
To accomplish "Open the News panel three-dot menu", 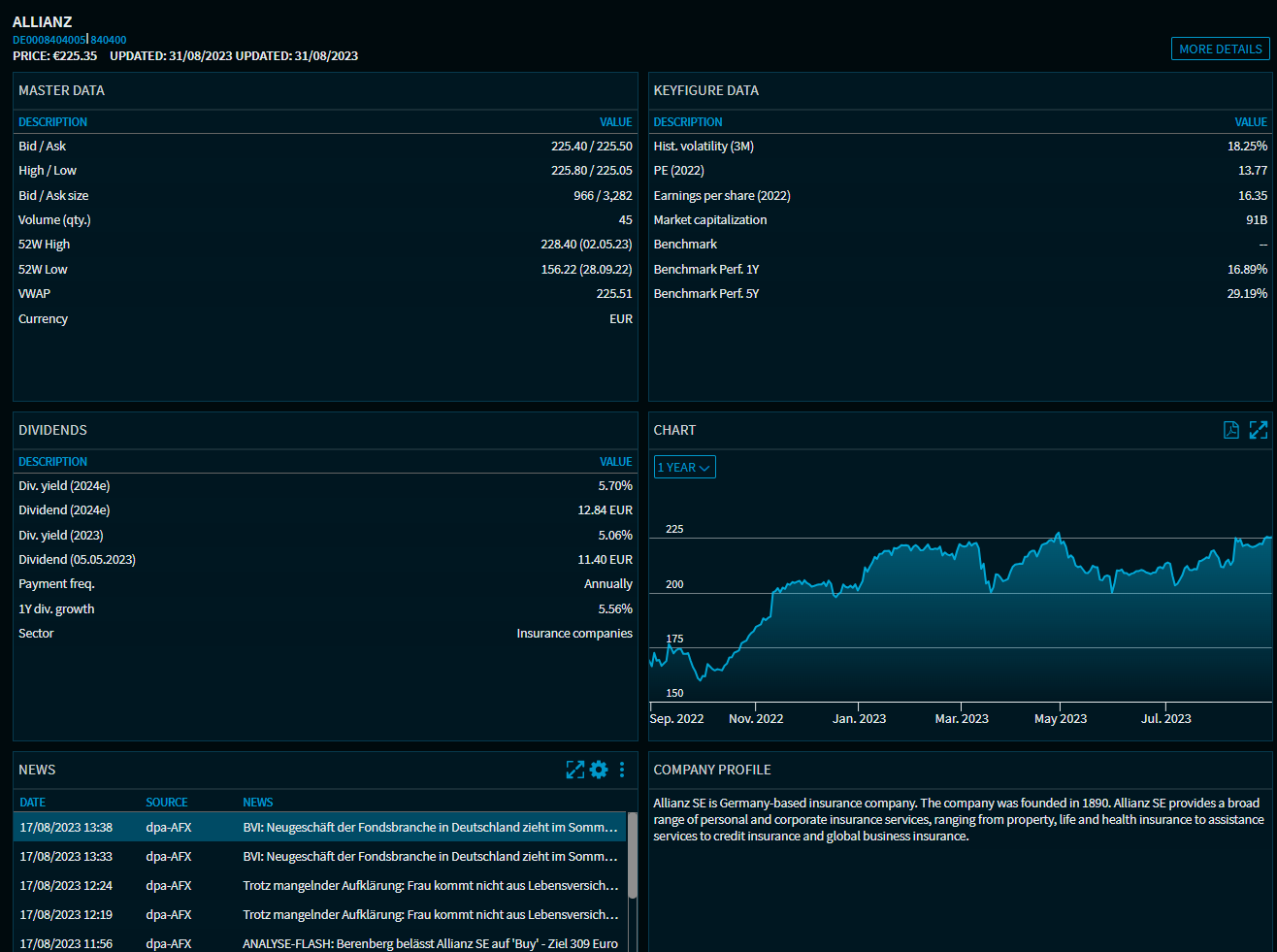I will pyautogui.click(x=622, y=770).
